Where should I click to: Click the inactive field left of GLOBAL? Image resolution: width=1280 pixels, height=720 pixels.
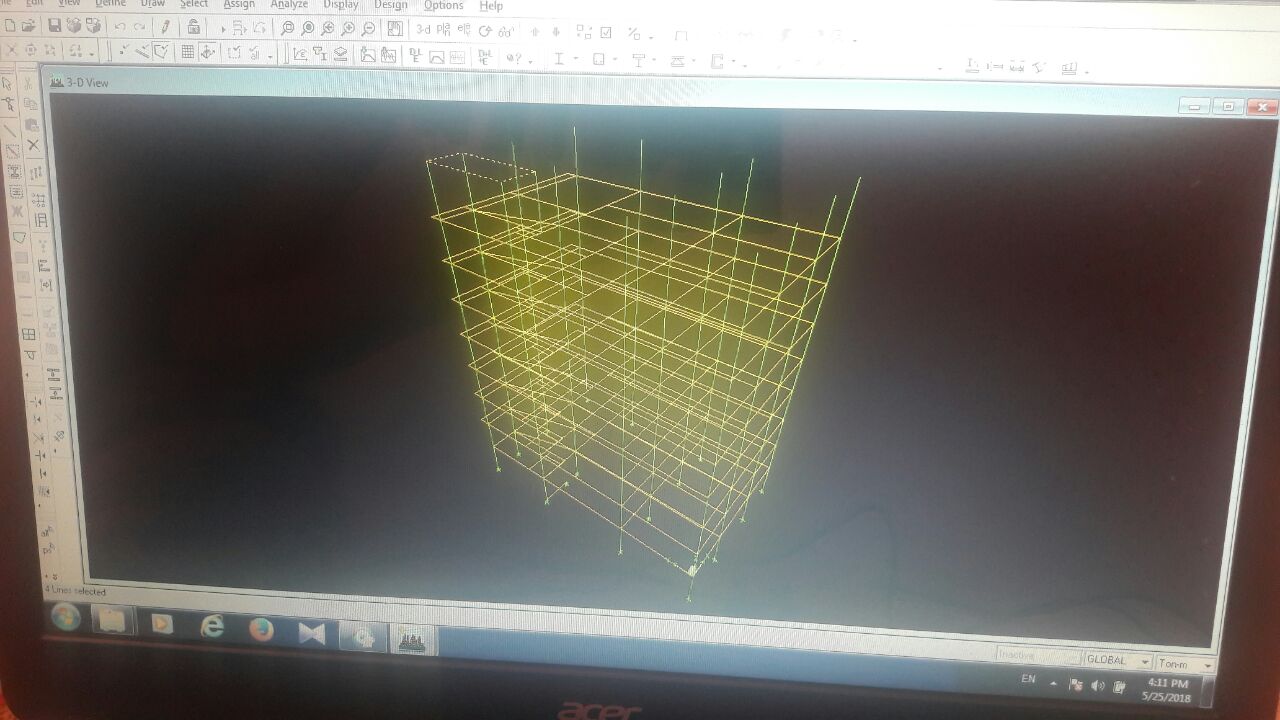tap(1037, 657)
